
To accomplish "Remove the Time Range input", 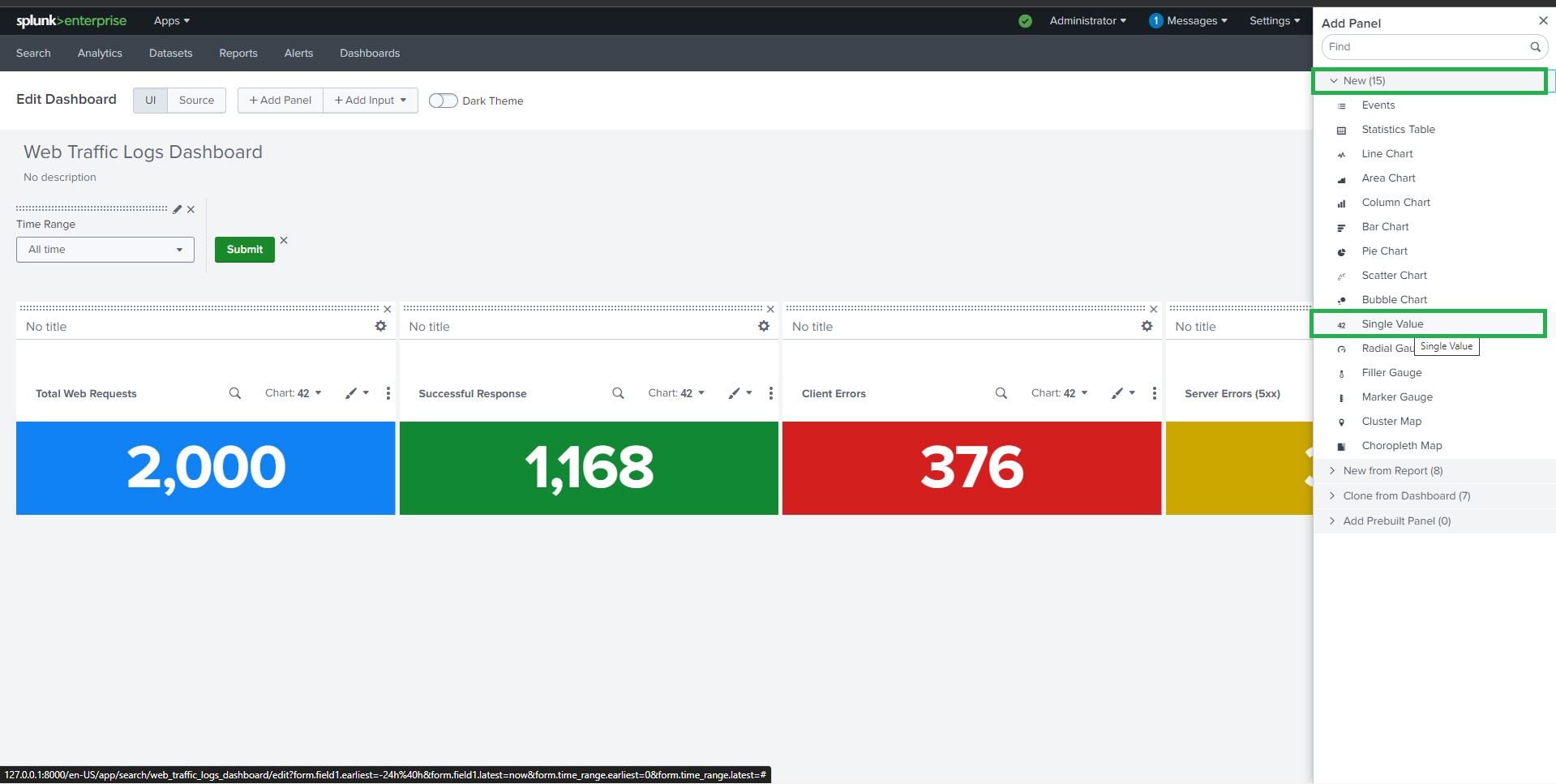I will click(x=191, y=209).
